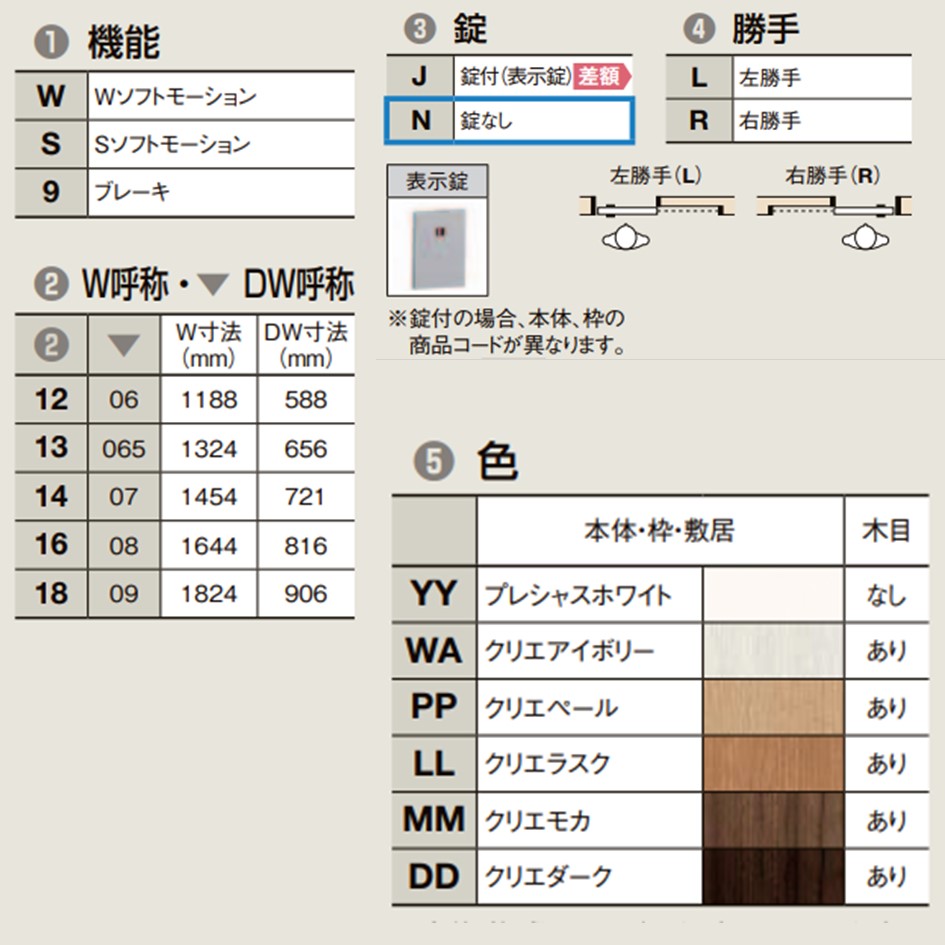Select the highlighted 錠なし option
This screenshot has height=945, width=945.
[509, 121]
